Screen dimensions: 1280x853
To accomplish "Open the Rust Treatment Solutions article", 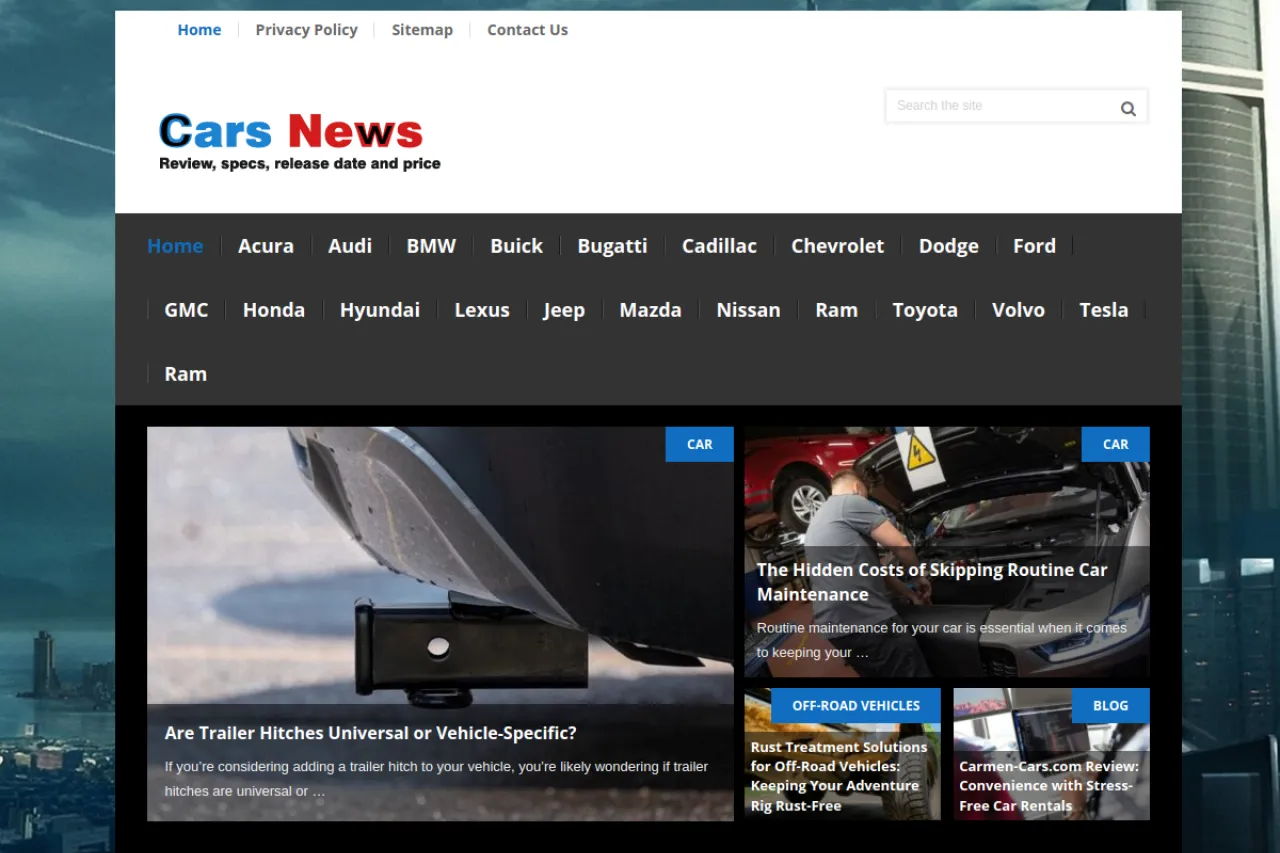I will pyautogui.click(x=839, y=776).
